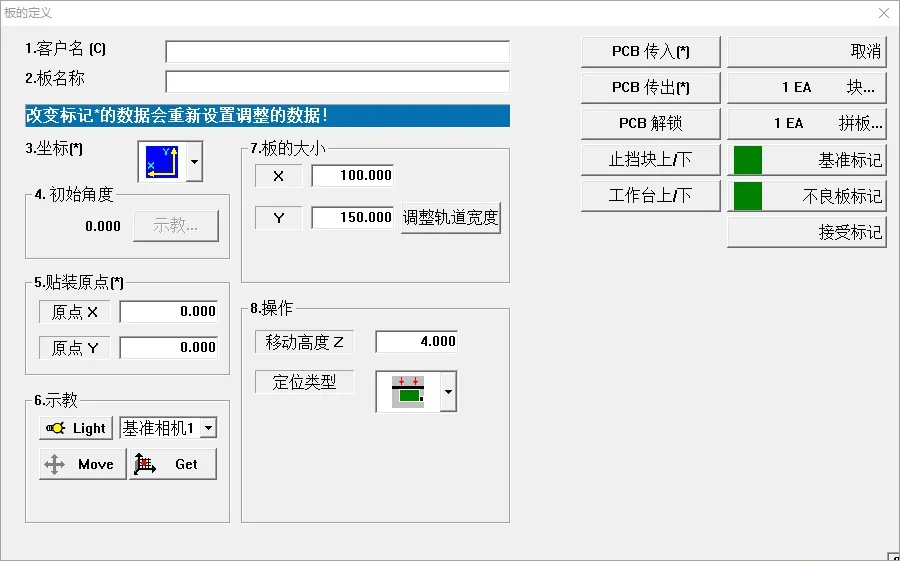The height and width of the screenshot is (561, 900).
Task: Click the 移动高度 Z value field
Action: coord(416,342)
